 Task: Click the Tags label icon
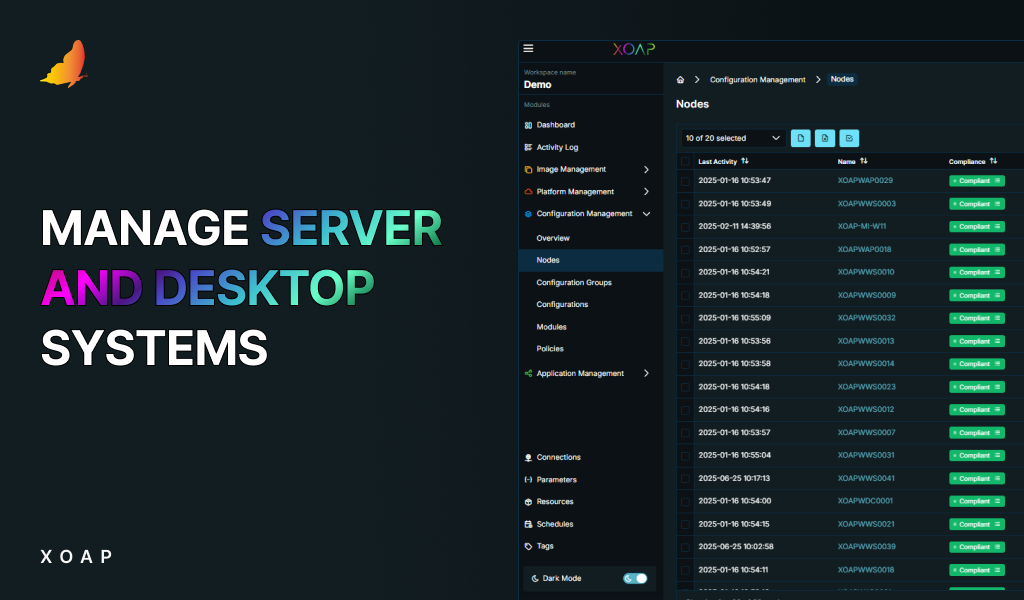click(528, 546)
